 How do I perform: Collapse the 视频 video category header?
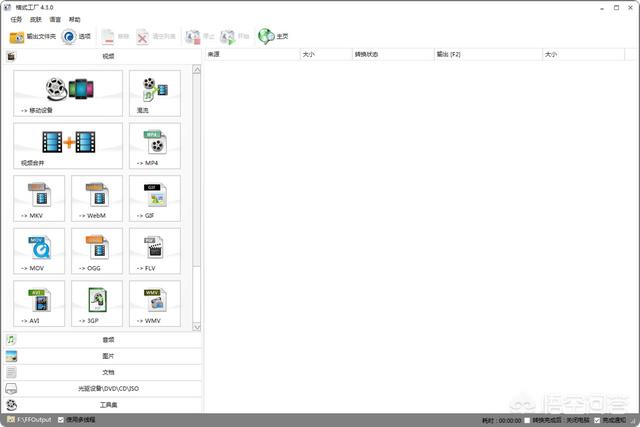pos(102,56)
